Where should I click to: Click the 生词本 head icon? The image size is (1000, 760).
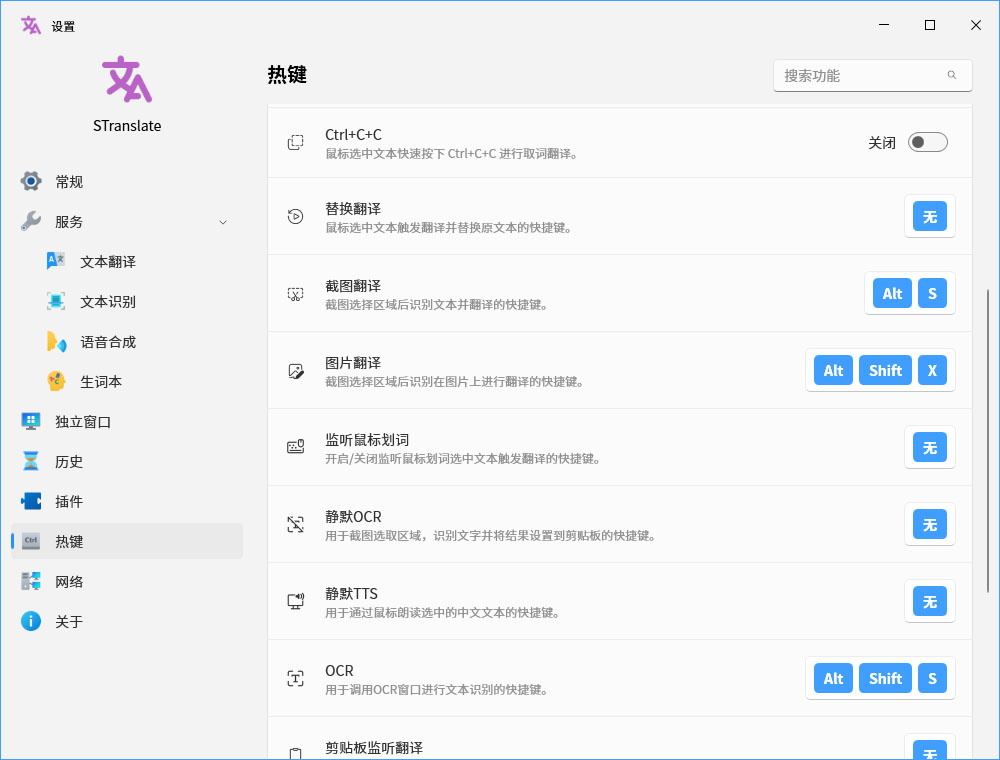tap(56, 381)
